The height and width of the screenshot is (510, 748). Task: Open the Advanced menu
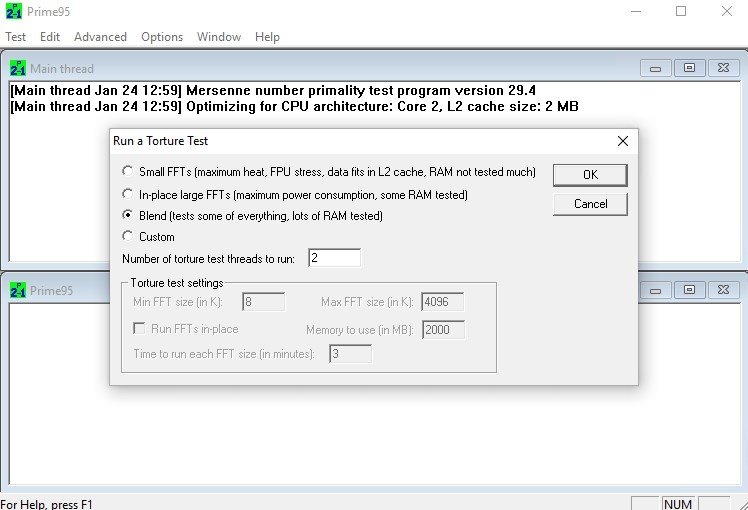[100, 37]
